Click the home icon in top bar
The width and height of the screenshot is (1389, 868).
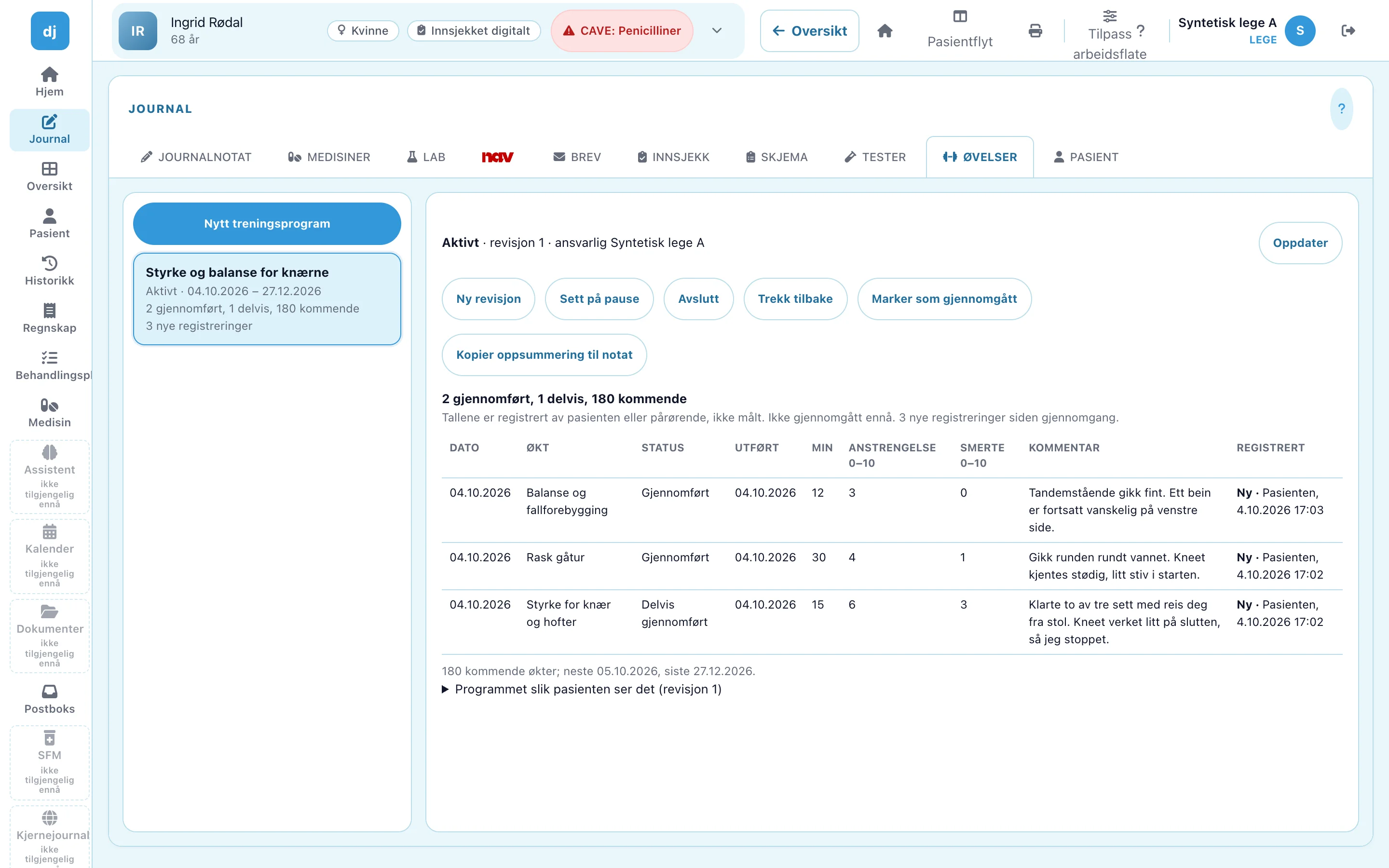tap(885, 31)
